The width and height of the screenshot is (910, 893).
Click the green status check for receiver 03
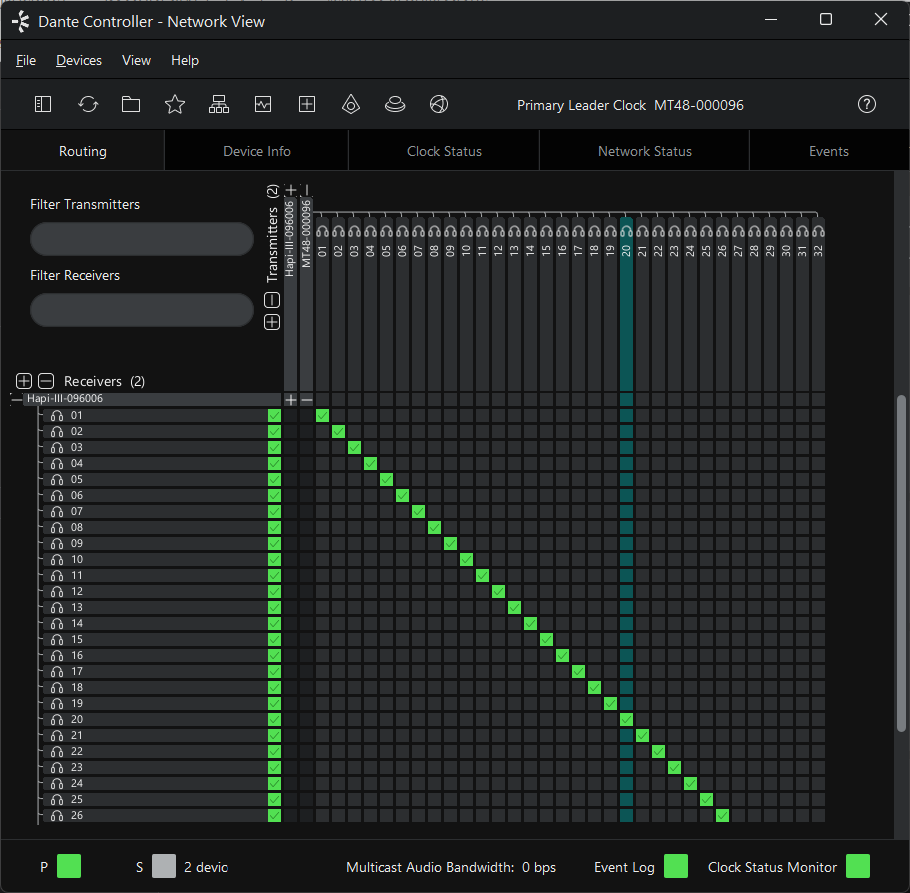coord(275,447)
